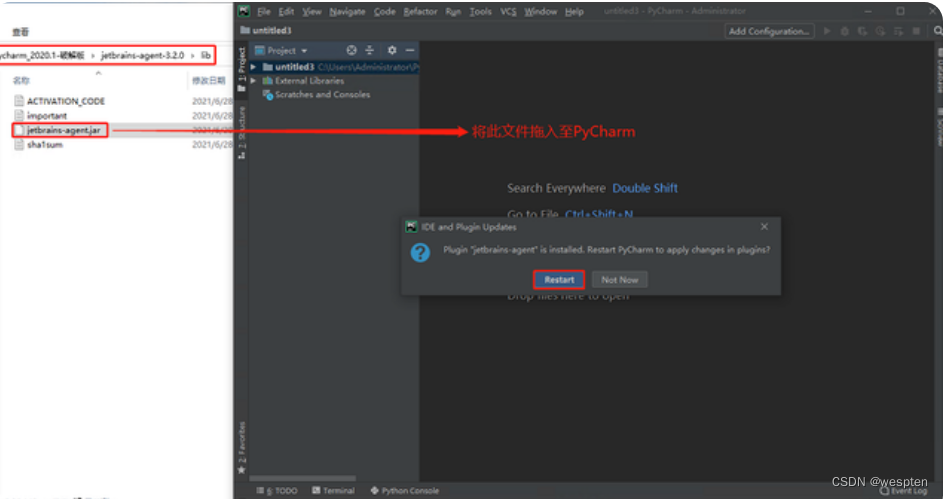Click Run with Coverage icon

click(863, 31)
